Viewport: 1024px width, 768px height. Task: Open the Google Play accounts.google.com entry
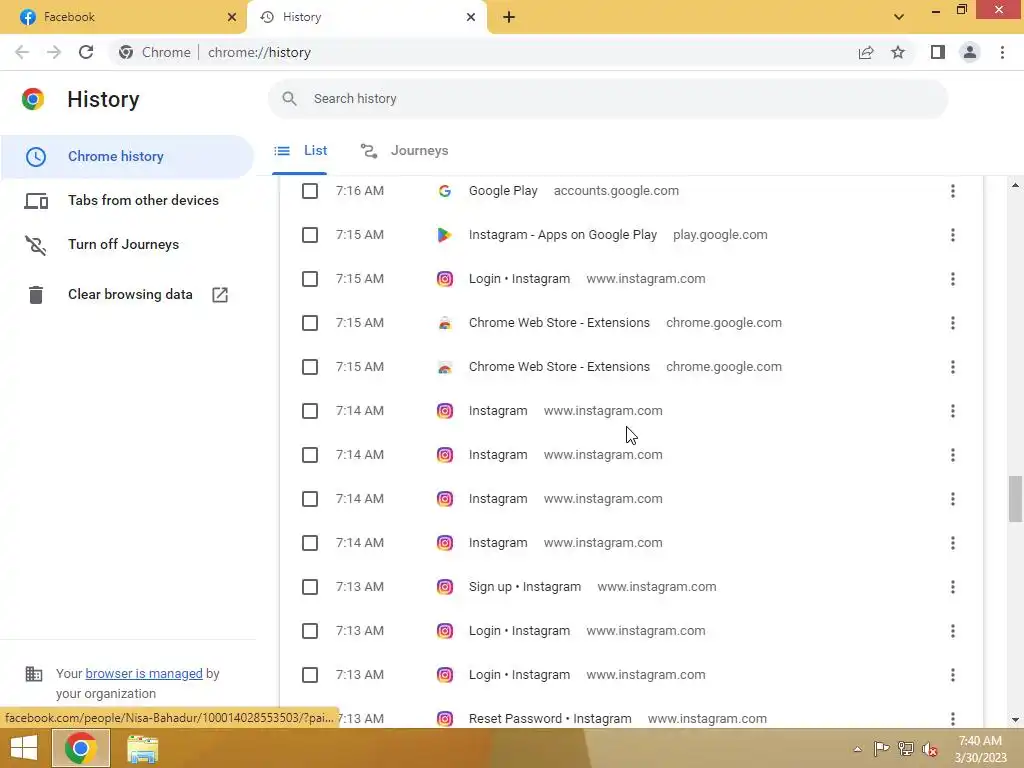[x=503, y=191]
